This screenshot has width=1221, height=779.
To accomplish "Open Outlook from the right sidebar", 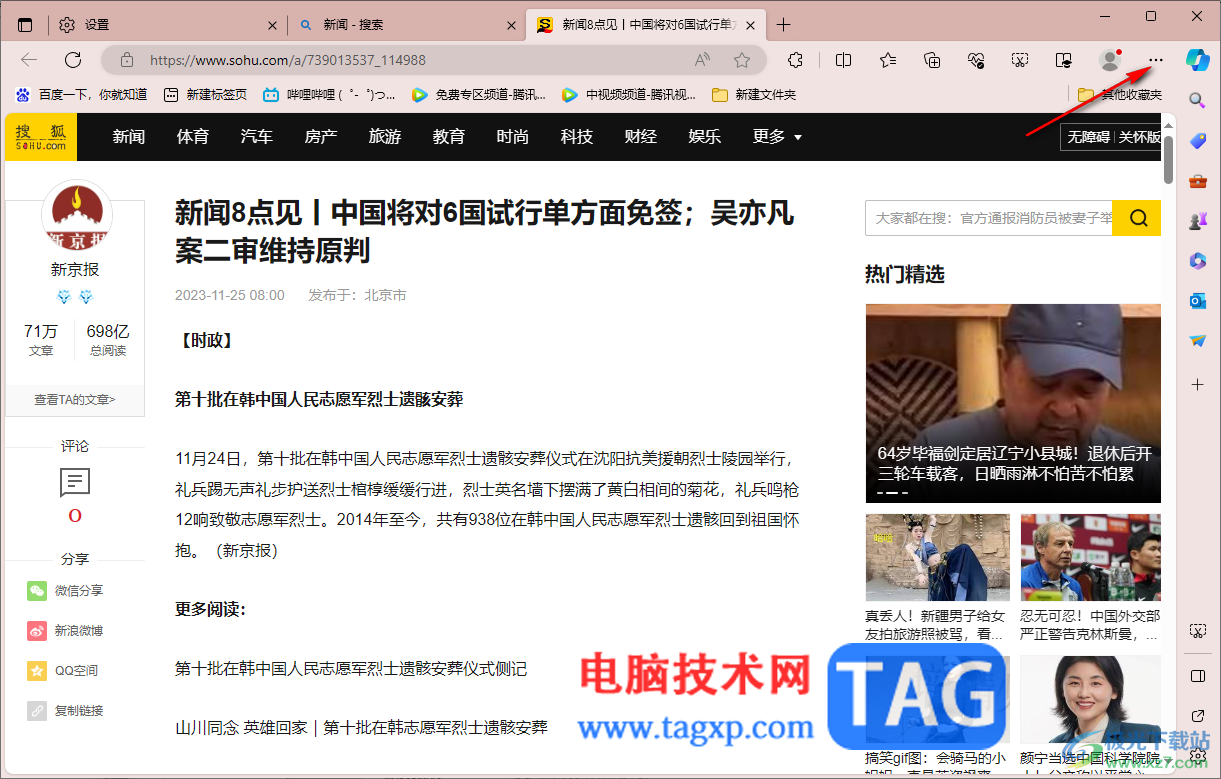I will 1197,301.
